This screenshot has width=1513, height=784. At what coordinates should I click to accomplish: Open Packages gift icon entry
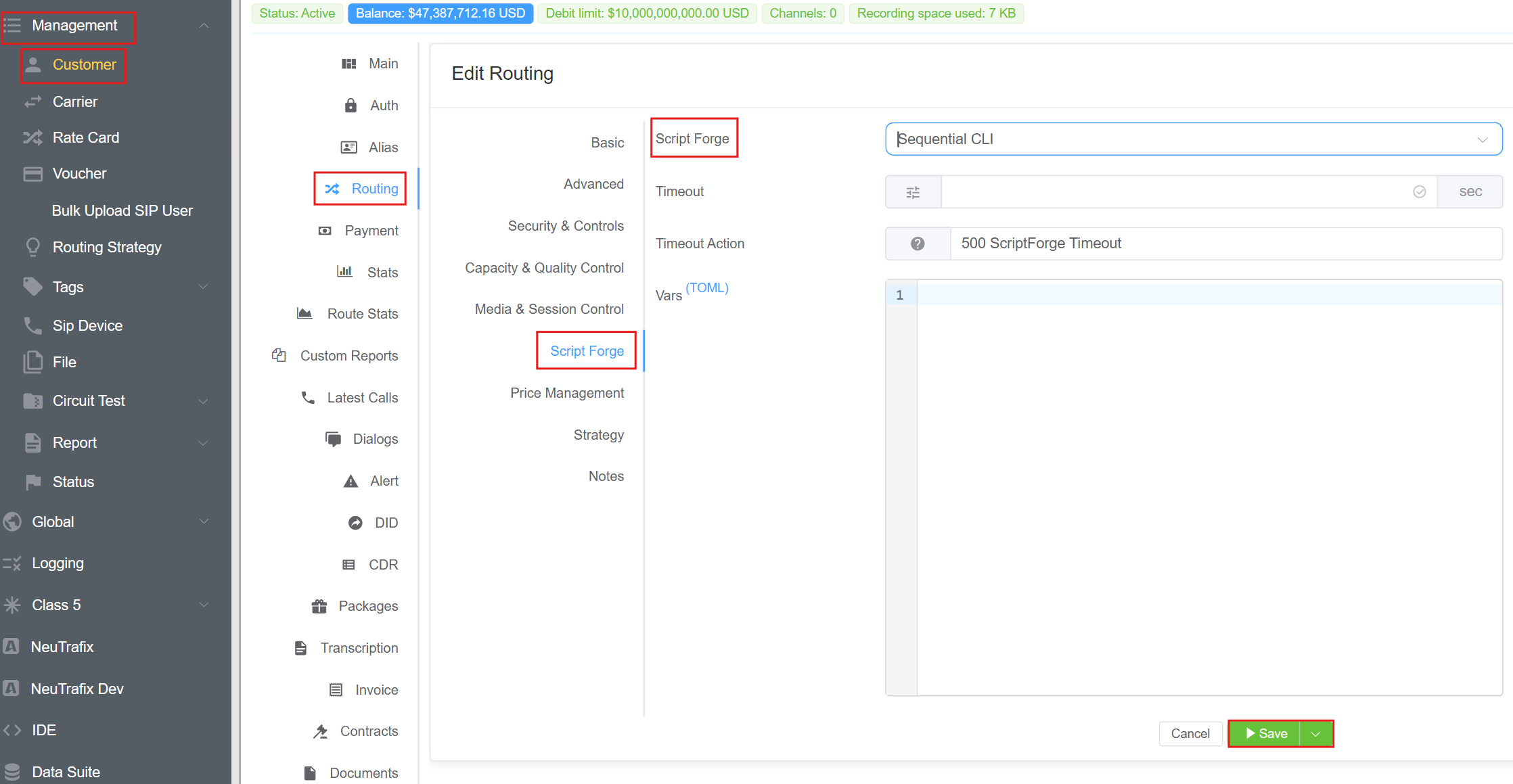click(319, 606)
